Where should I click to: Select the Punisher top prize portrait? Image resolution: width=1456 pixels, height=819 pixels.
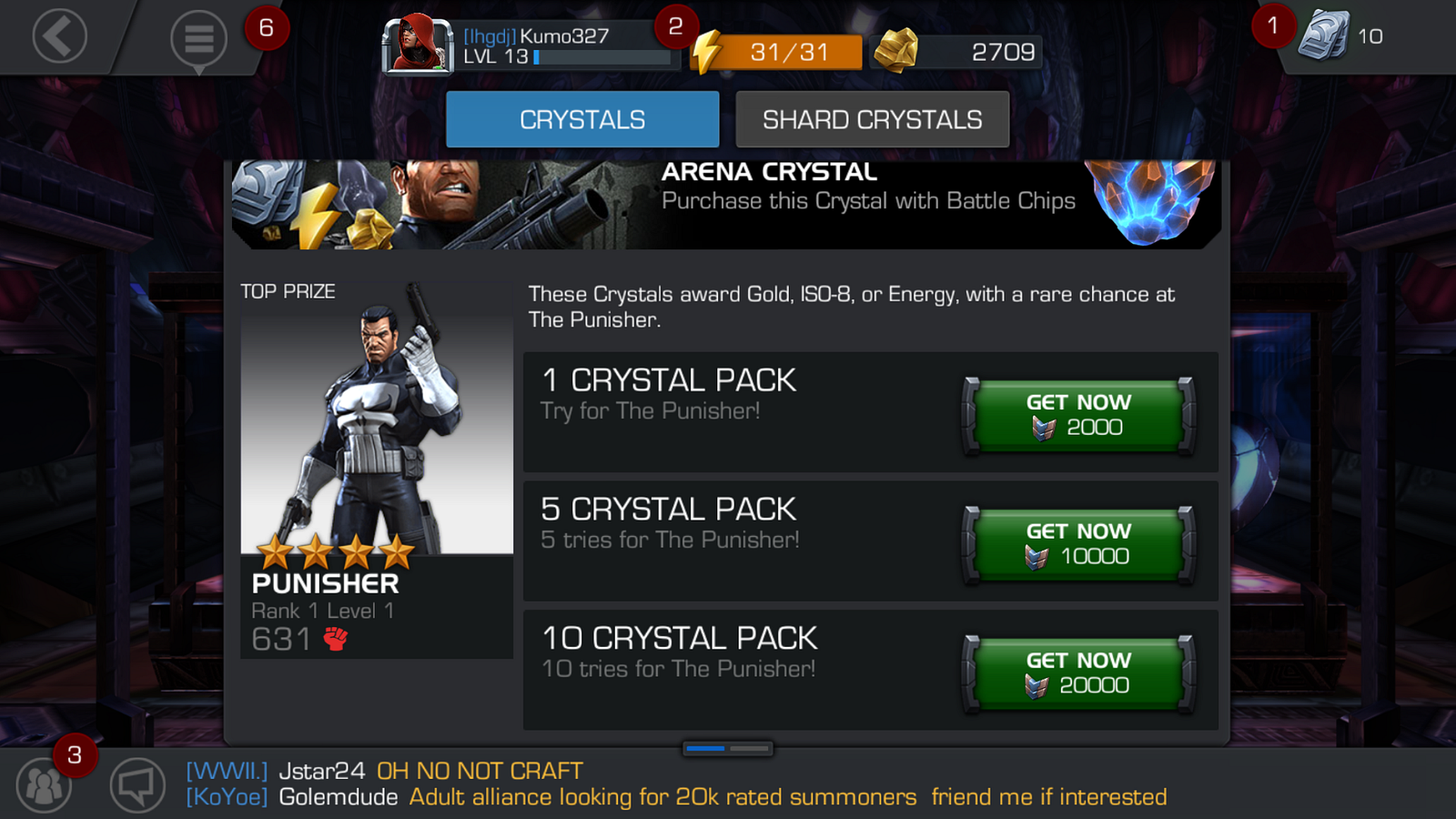point(377,469)
